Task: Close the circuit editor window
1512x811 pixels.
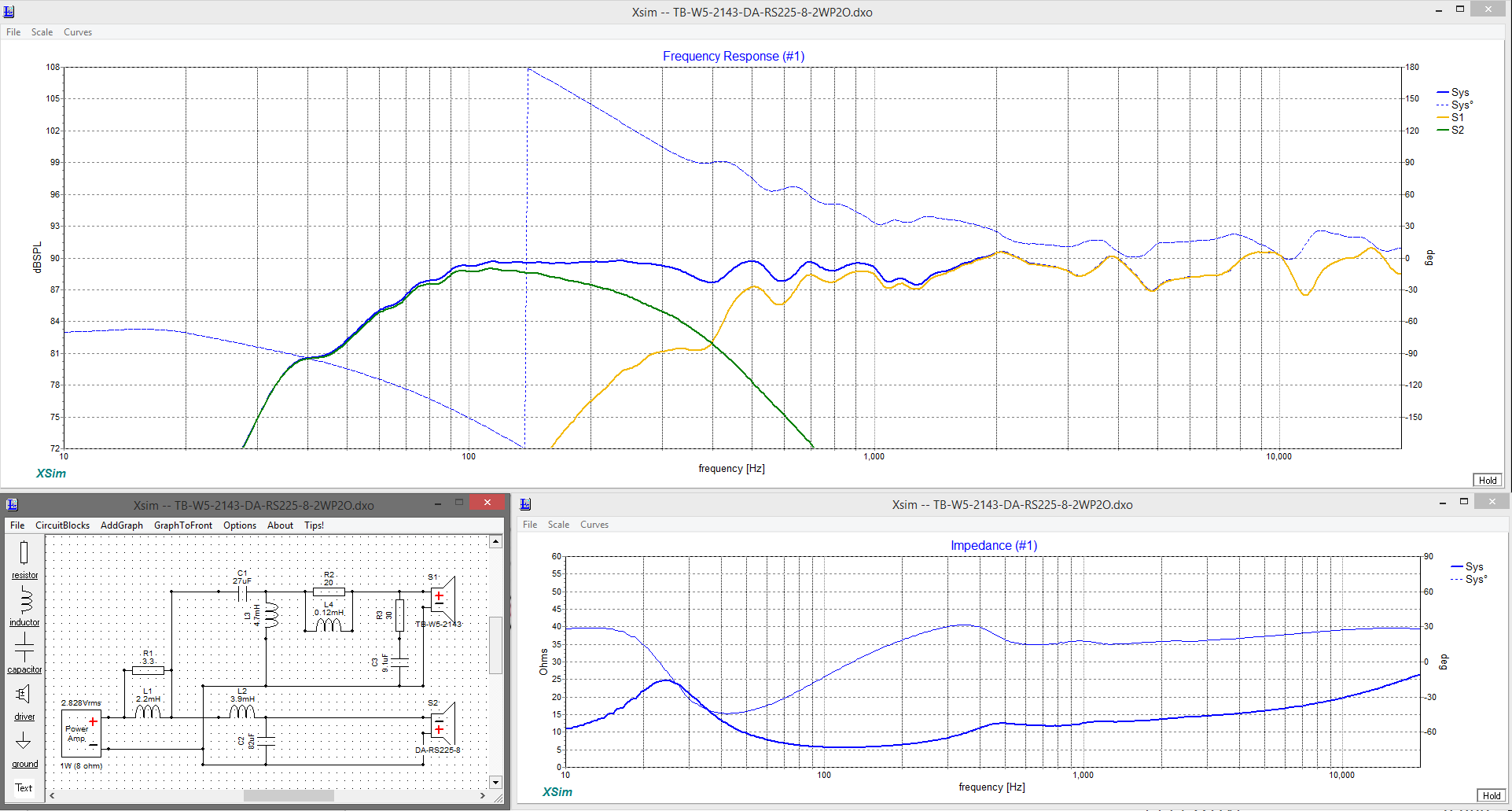Action: click(487, 503)
